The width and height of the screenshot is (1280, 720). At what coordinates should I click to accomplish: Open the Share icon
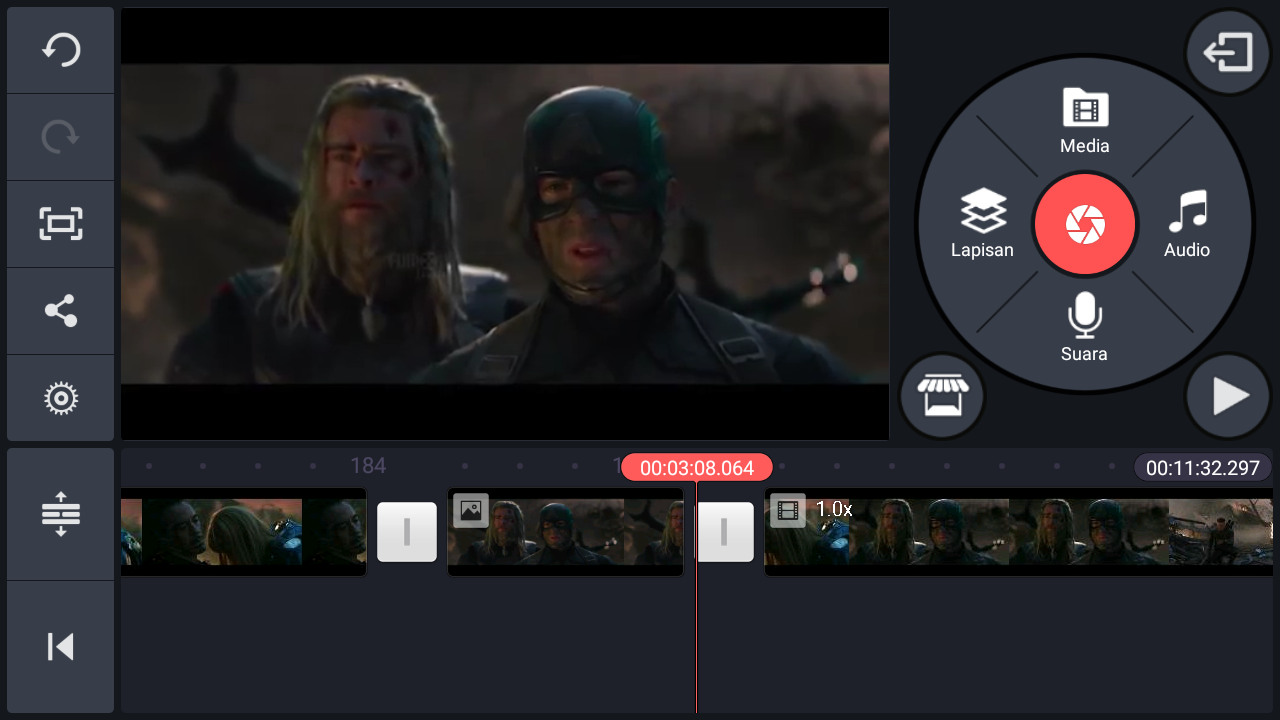(60, 311)
